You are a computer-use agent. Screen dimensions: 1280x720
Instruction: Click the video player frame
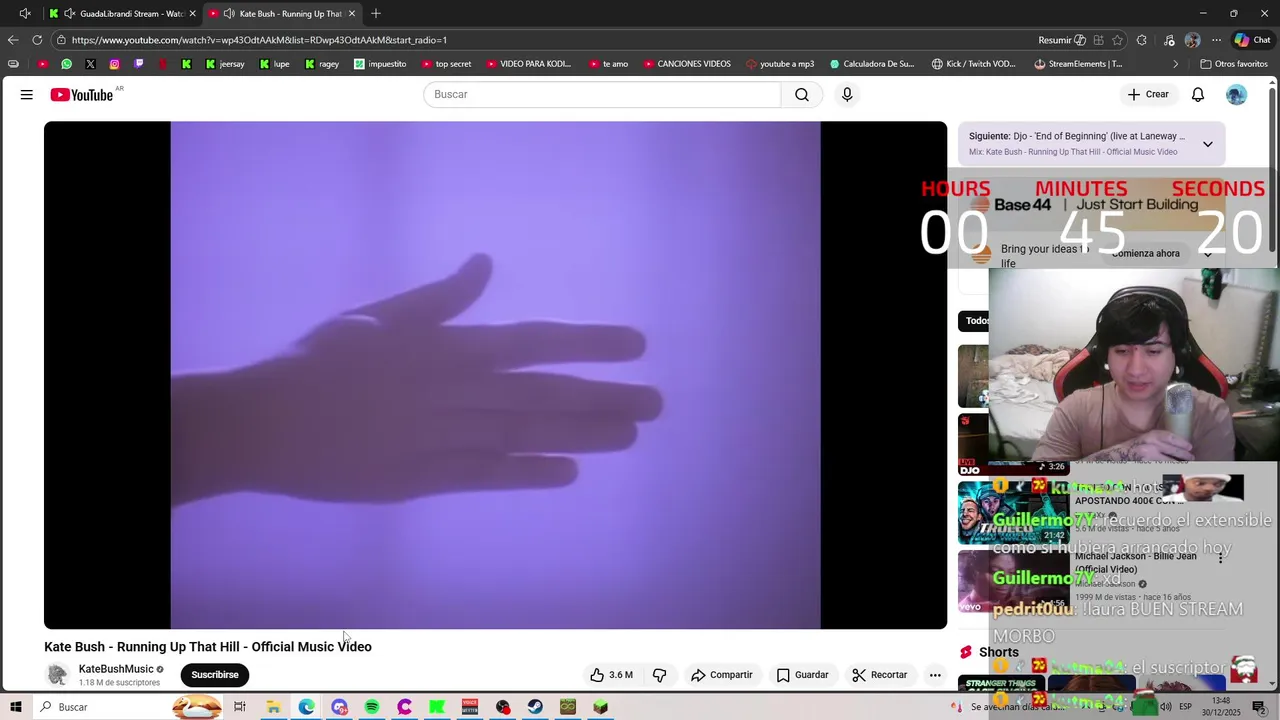[x=495, y=375]
